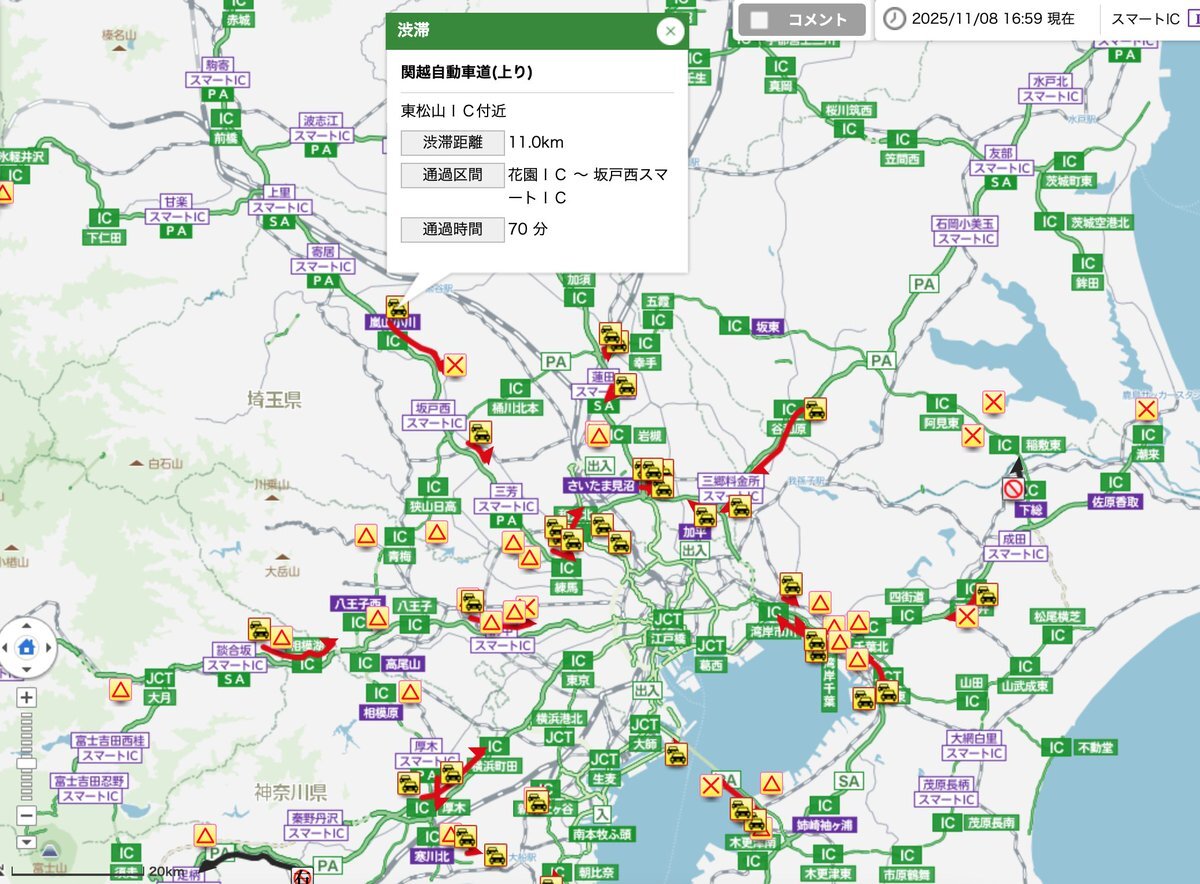Click the 寄居 スマートIC map label

click(323, 259)
